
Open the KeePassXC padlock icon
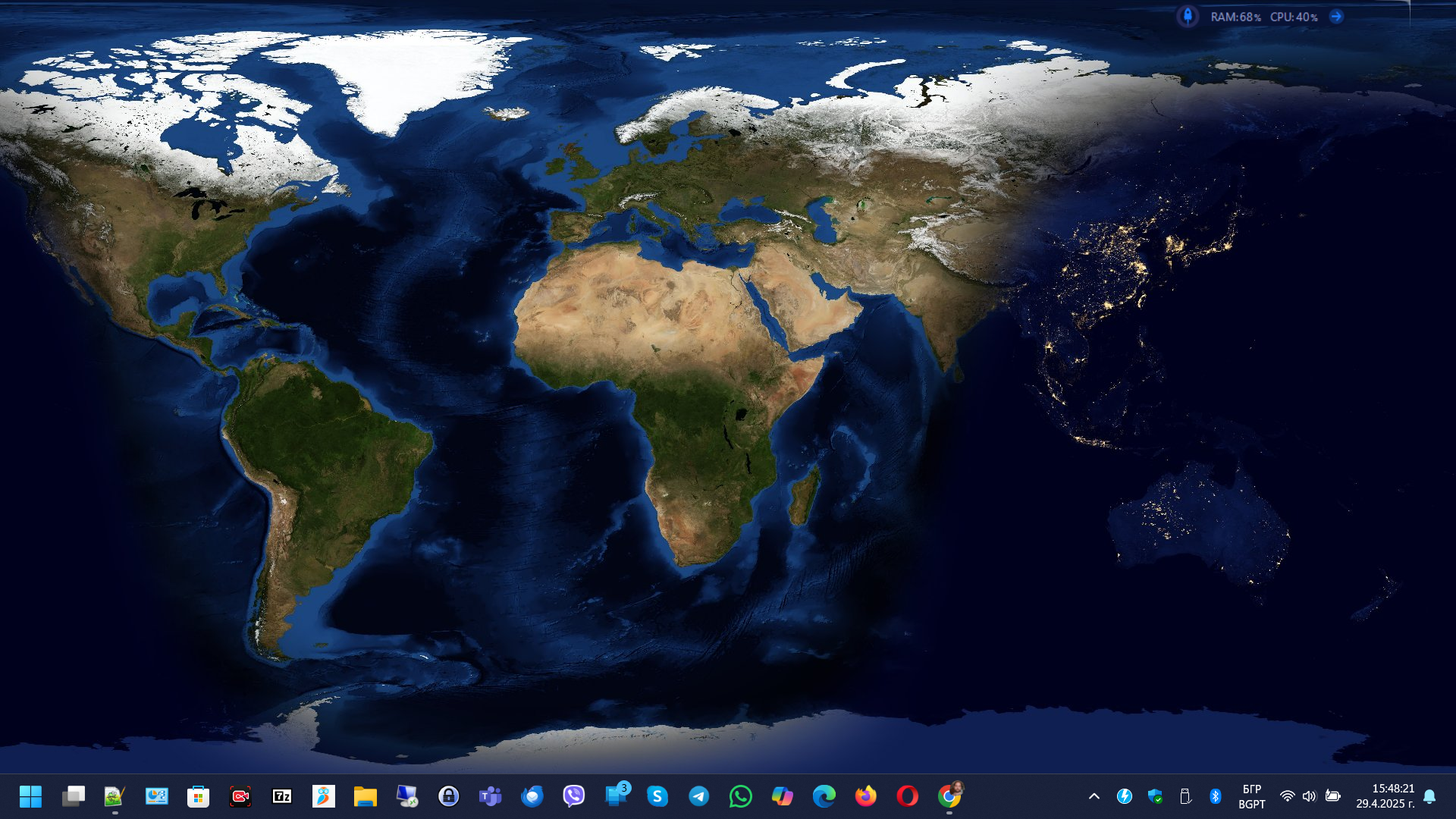pyautogui.click(x=449, y=796)
